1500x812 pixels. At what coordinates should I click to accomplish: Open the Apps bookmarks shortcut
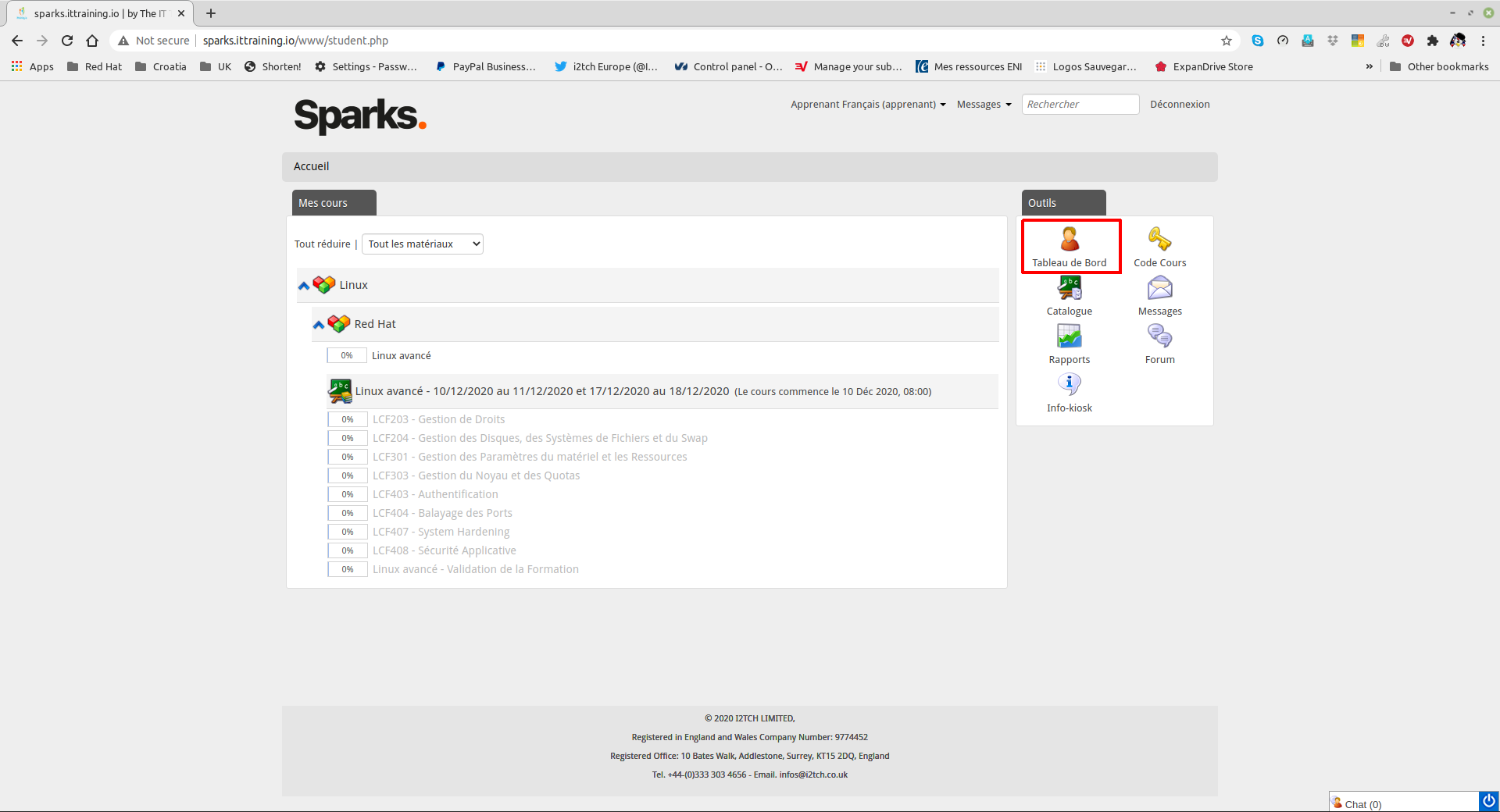click(33, 66)
